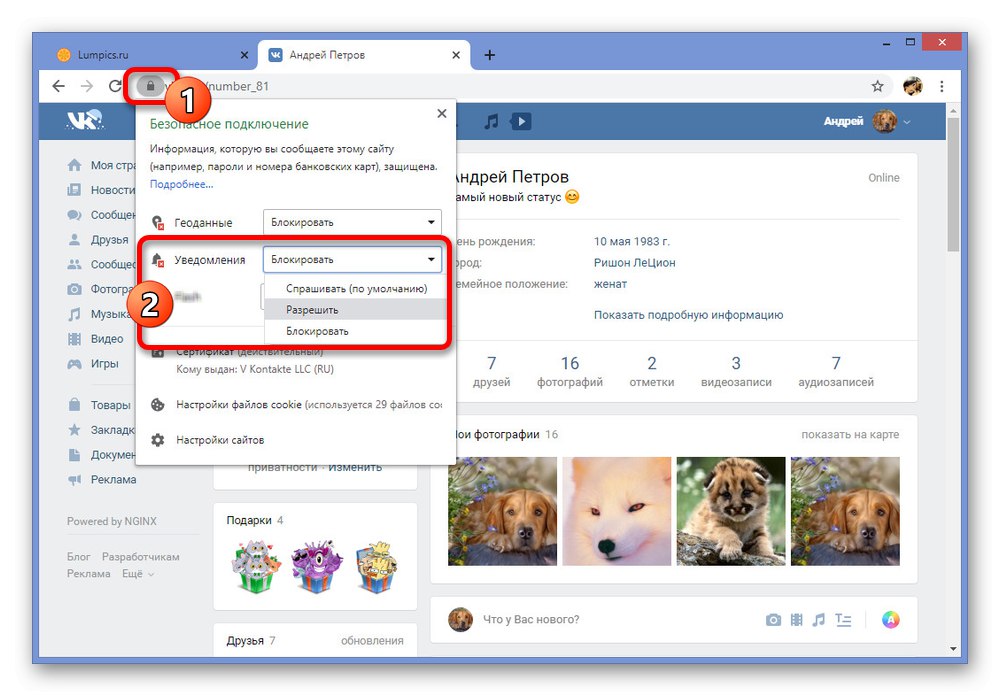Image resolution: width=1000 pixels, height=696 pixels.
Task: Click article text icon in post box
Action: tap(843, 619)
